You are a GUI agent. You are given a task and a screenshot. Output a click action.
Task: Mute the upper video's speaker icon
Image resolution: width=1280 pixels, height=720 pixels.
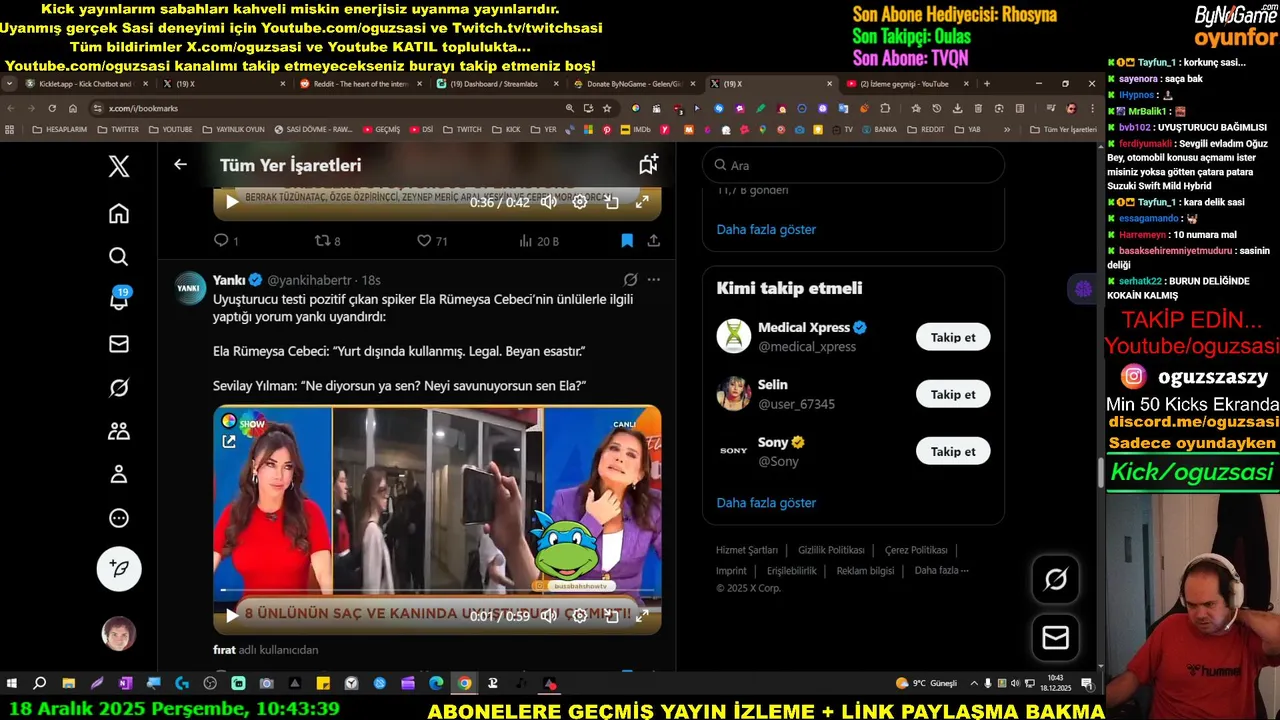tap(549, 202)
